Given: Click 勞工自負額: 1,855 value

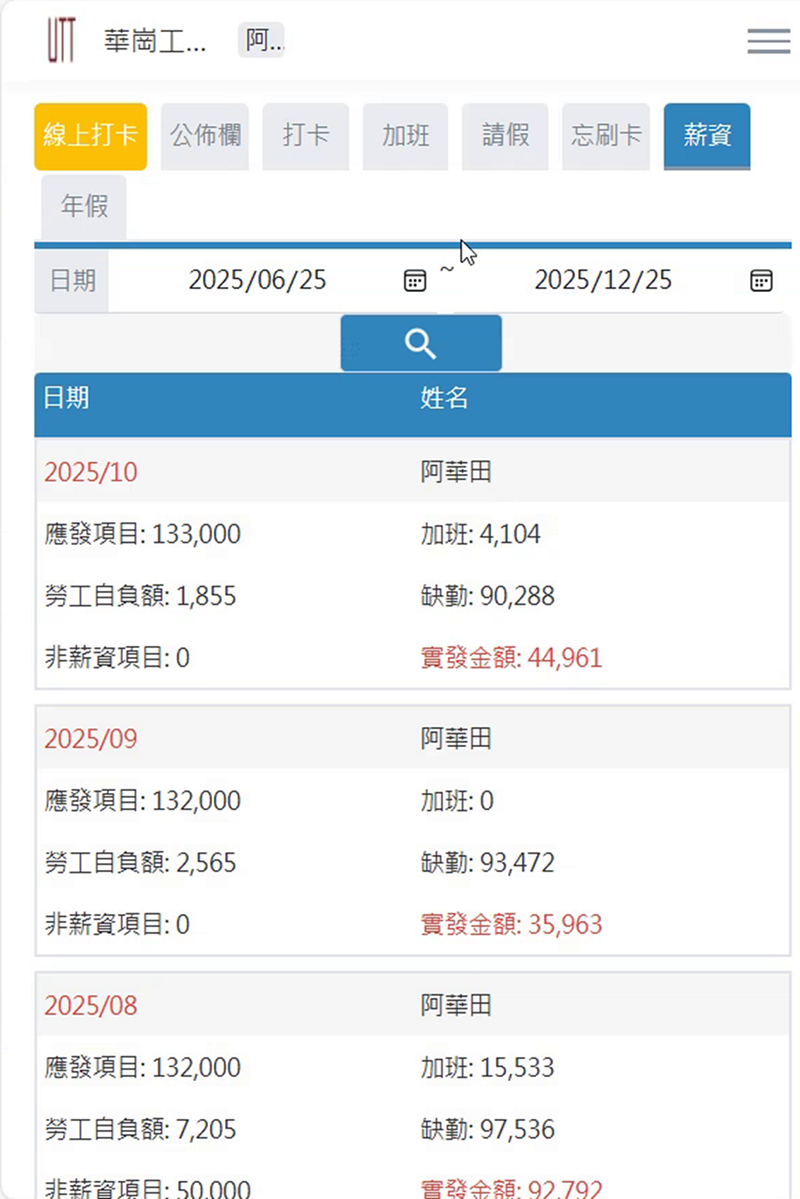Looking at the screenshot, I should point(141,596).
